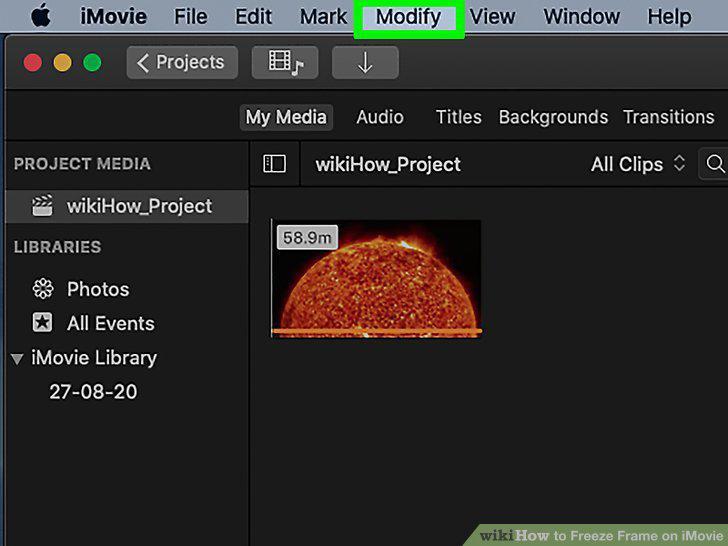The image size is (728, 546).
Task: Select the 27-08-20 event
Action: click(93, 392)
